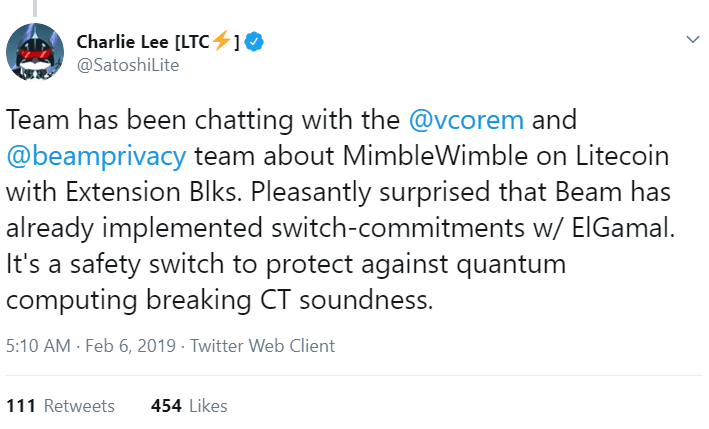Click Charlie Lee's profile avatar

click(36, 52)
